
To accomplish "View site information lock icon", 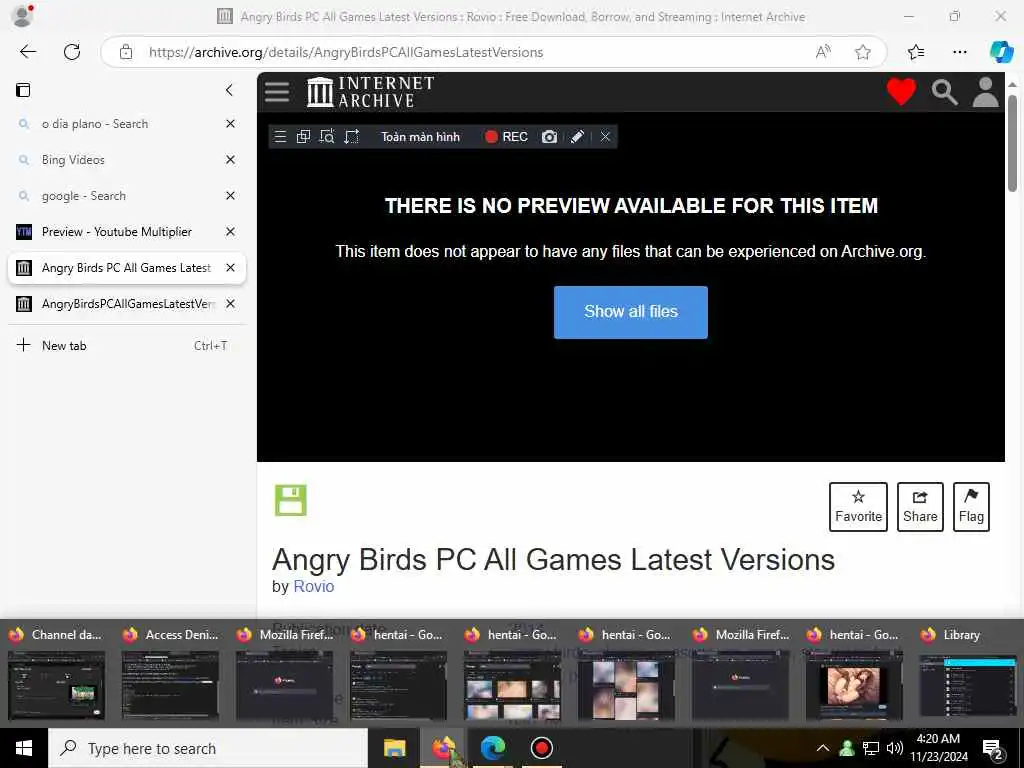I will click(x=126, y=52).
